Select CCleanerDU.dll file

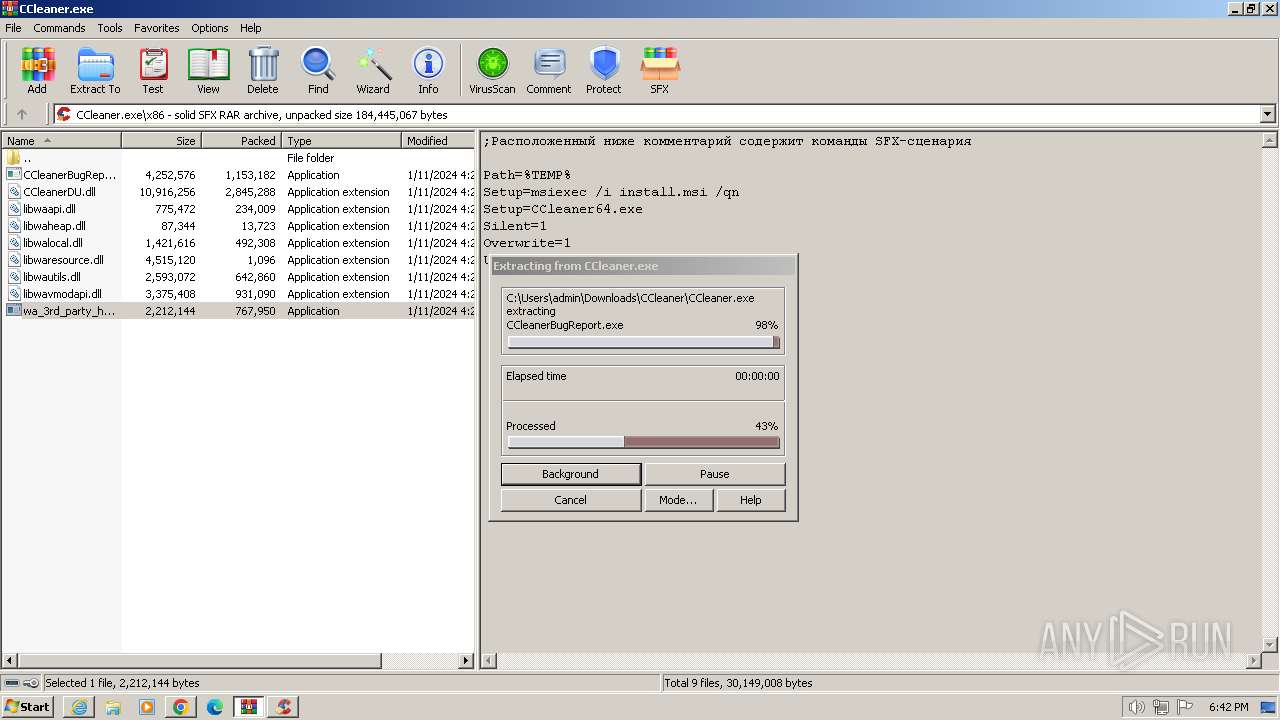point(238,192)
